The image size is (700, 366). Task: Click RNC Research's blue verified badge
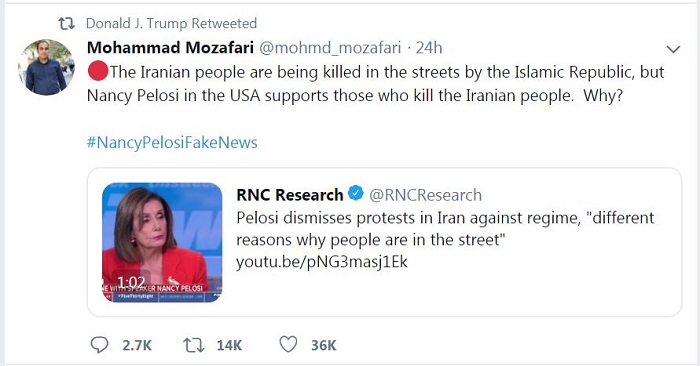(355, 193)
